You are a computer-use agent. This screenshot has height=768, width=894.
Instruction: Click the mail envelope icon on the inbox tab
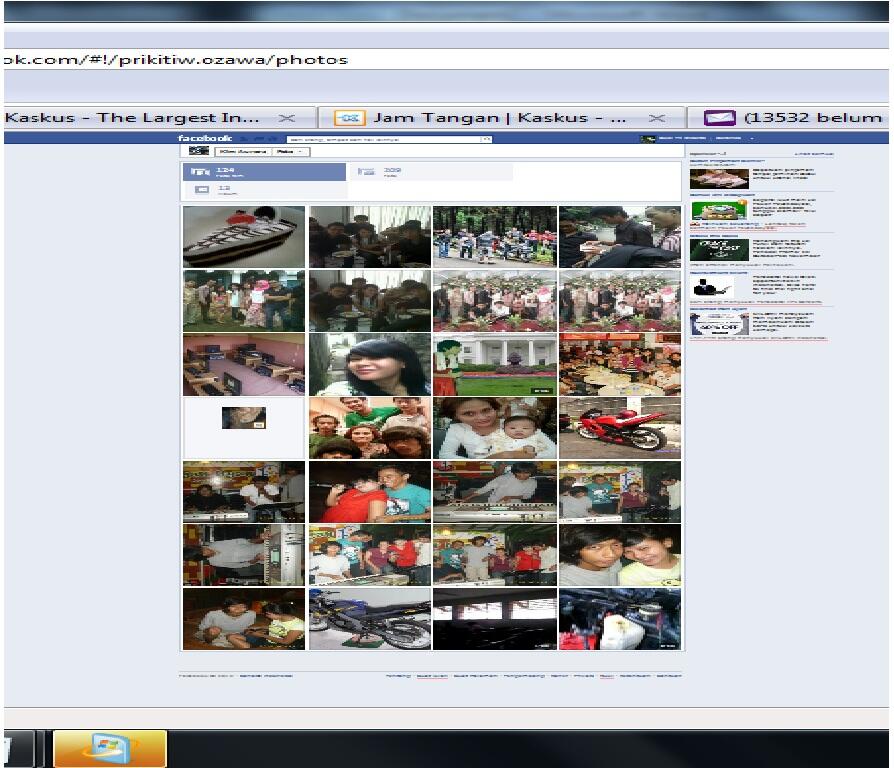(x=720, y=117)
